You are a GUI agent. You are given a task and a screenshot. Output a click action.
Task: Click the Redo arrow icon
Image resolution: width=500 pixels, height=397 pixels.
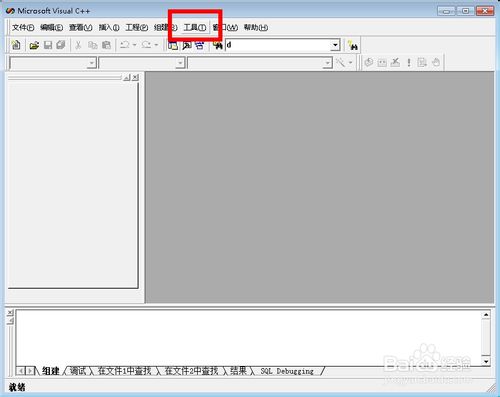[147, 45]
